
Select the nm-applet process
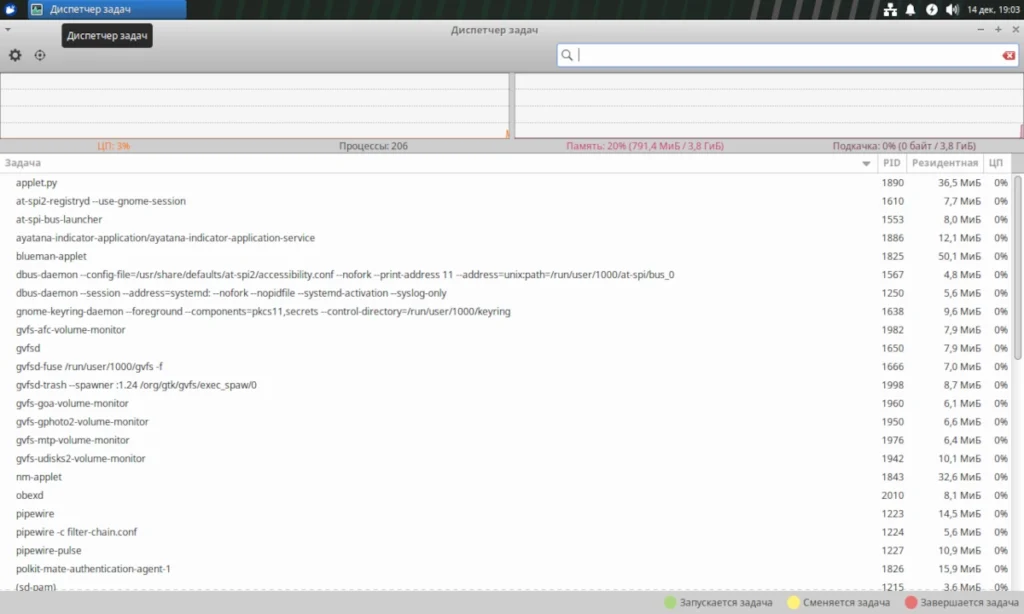506,477
